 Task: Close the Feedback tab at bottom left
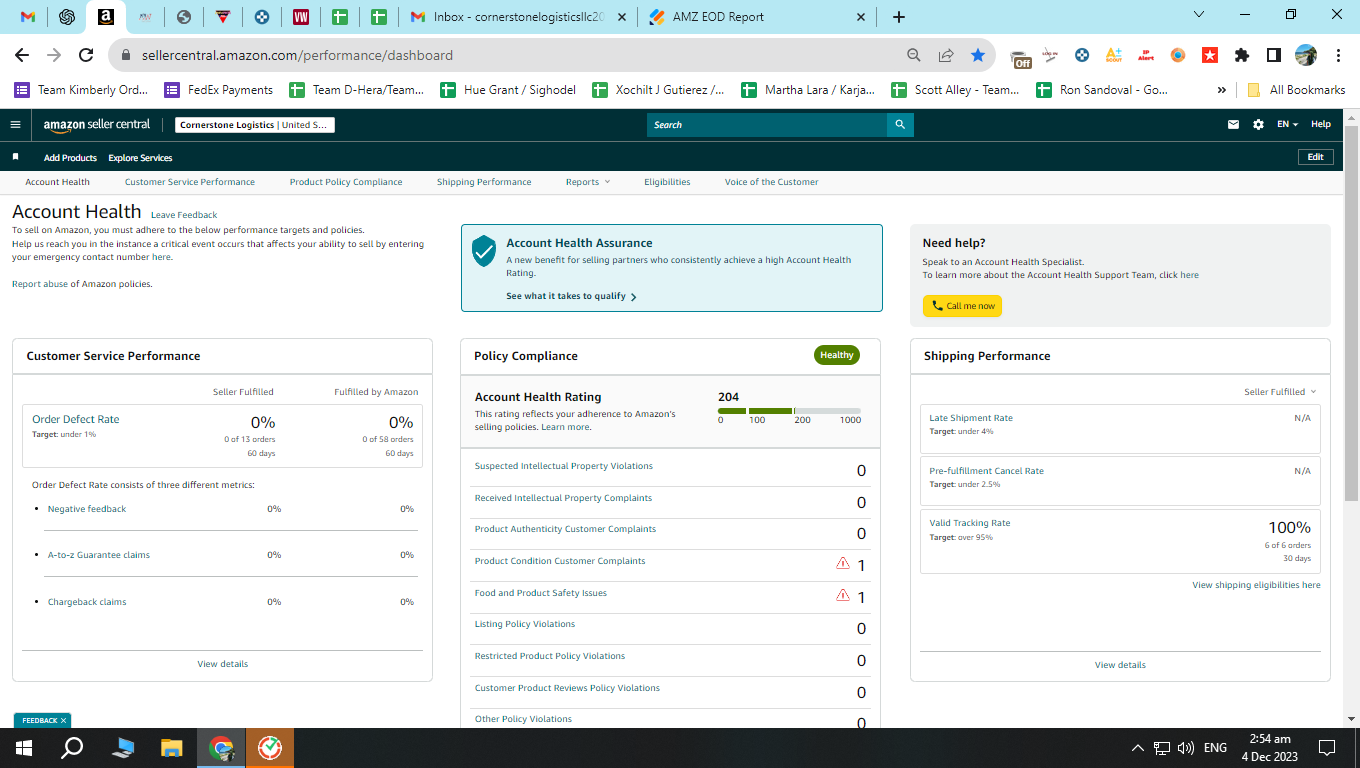63,720
